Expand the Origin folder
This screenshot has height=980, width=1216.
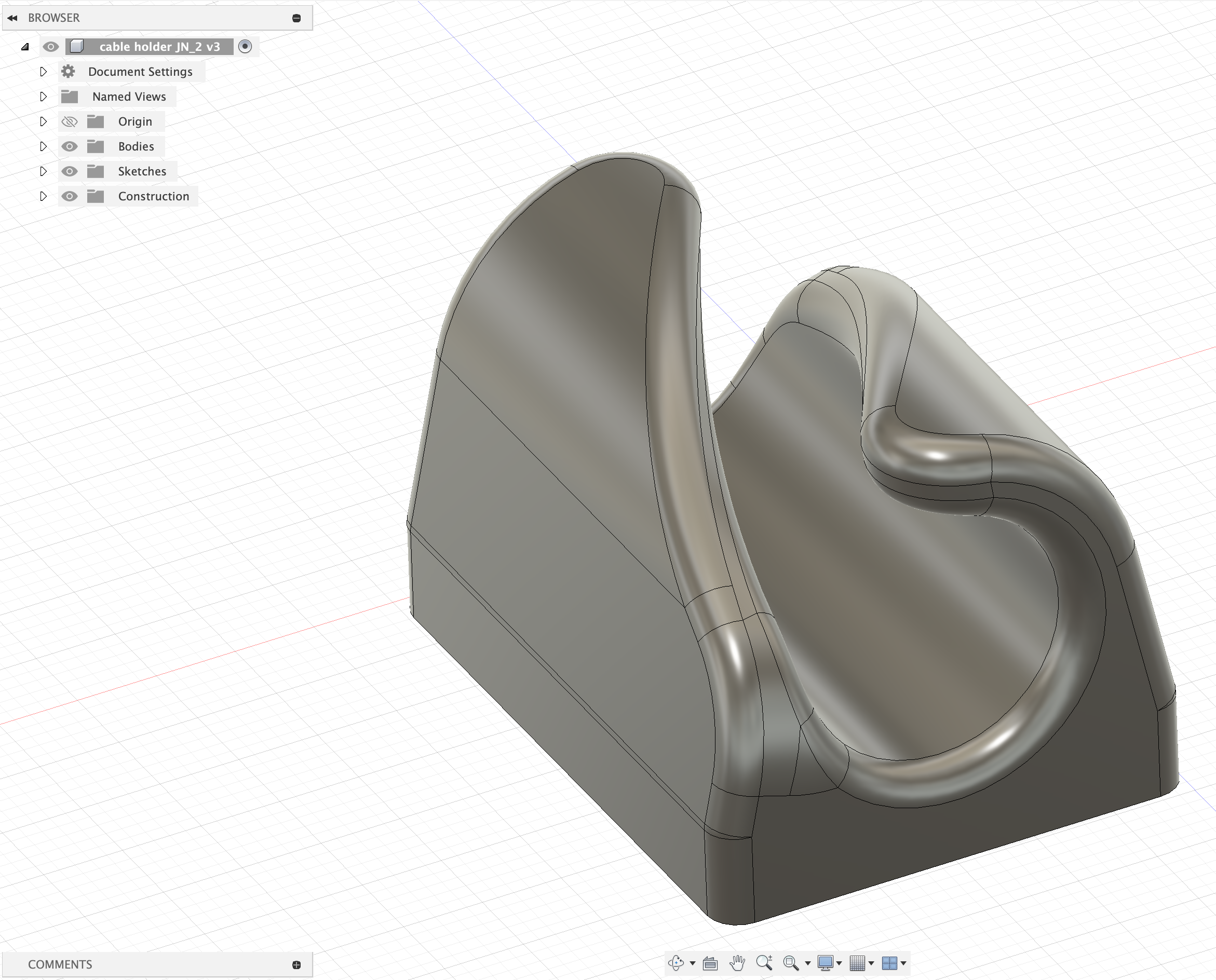44,121
